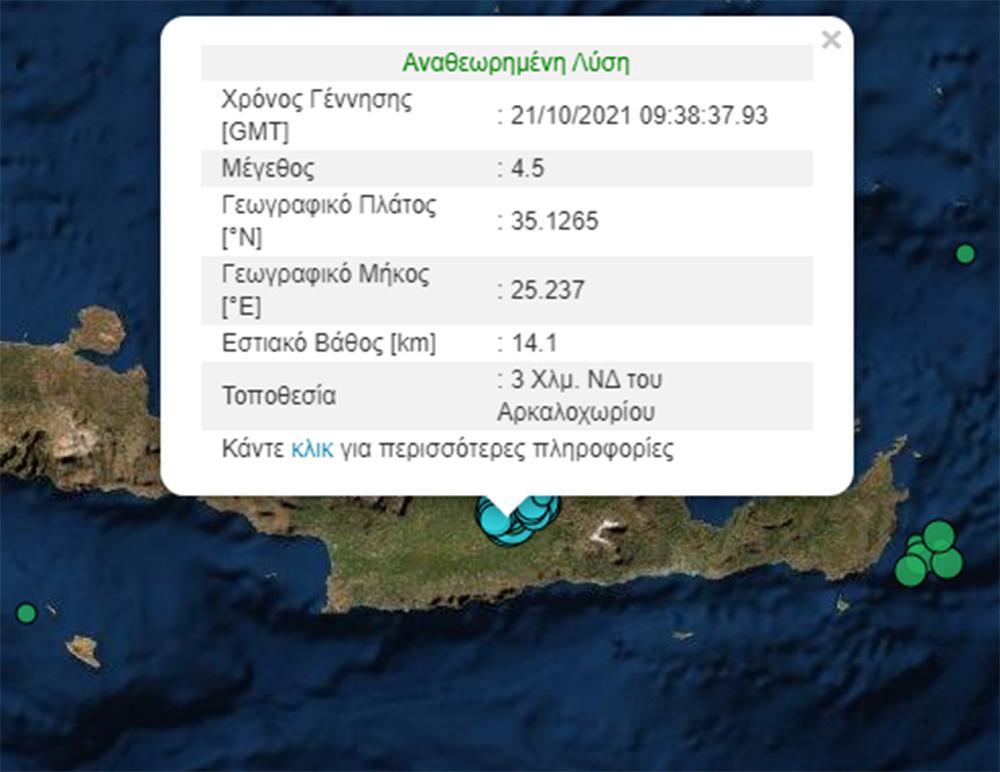Click the topmost green circle in the eastern cluster

coord(939,536)
